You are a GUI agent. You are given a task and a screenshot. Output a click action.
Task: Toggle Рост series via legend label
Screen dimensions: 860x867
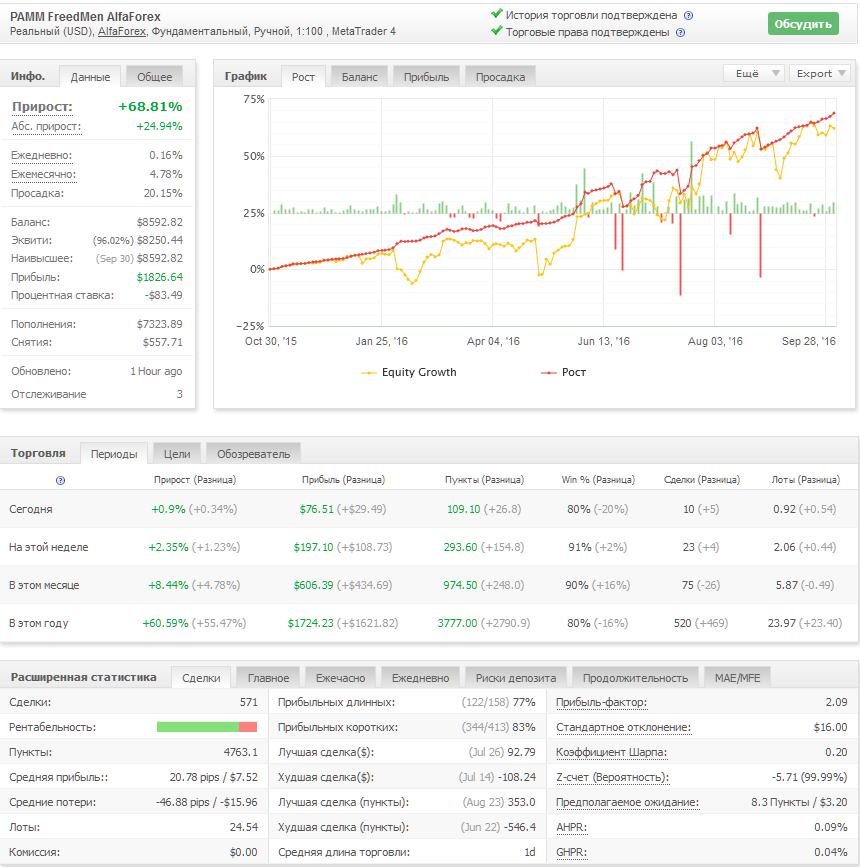tap(574, 373)
